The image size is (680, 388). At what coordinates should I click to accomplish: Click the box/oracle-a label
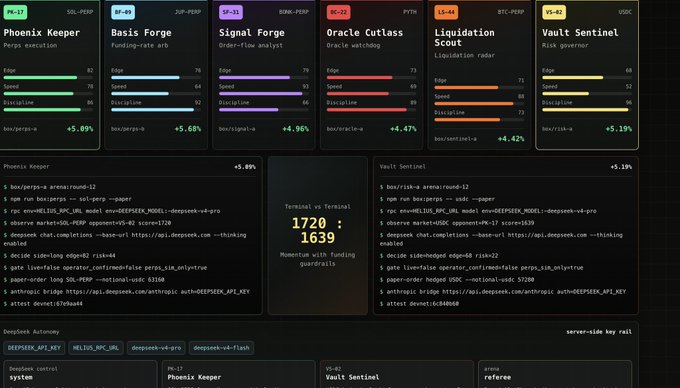(345, 129)
